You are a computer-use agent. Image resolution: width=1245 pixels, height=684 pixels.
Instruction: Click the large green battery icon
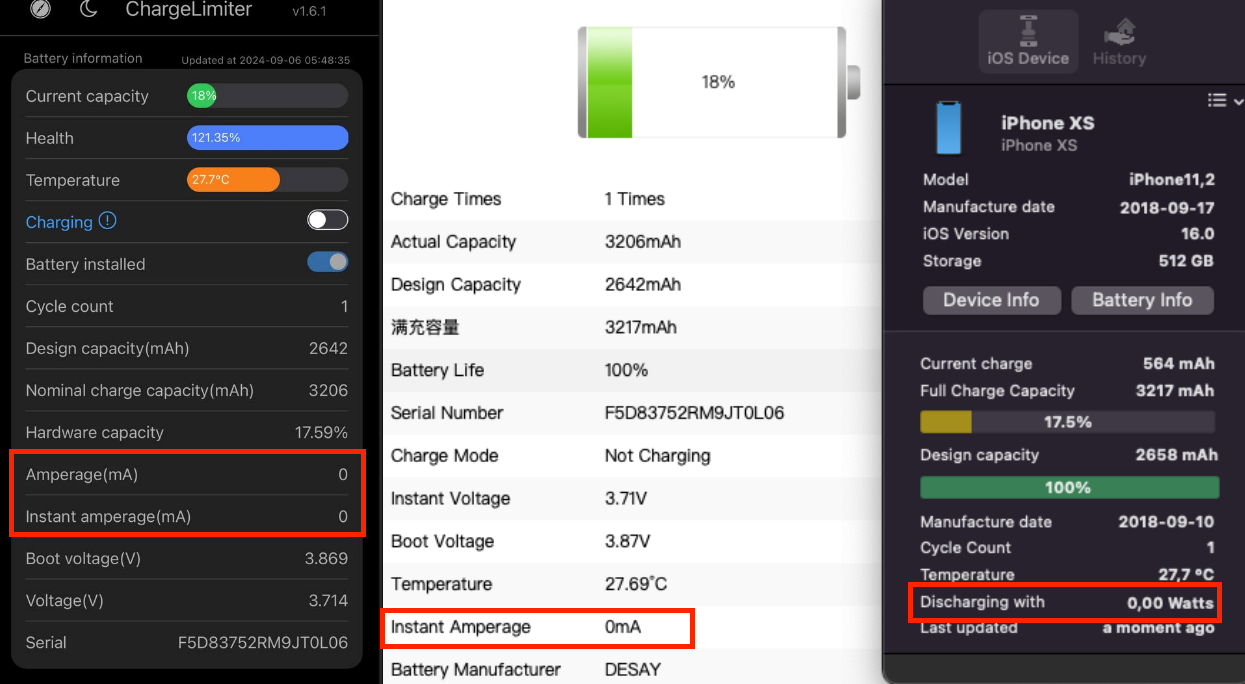click(x=718, y=82)
